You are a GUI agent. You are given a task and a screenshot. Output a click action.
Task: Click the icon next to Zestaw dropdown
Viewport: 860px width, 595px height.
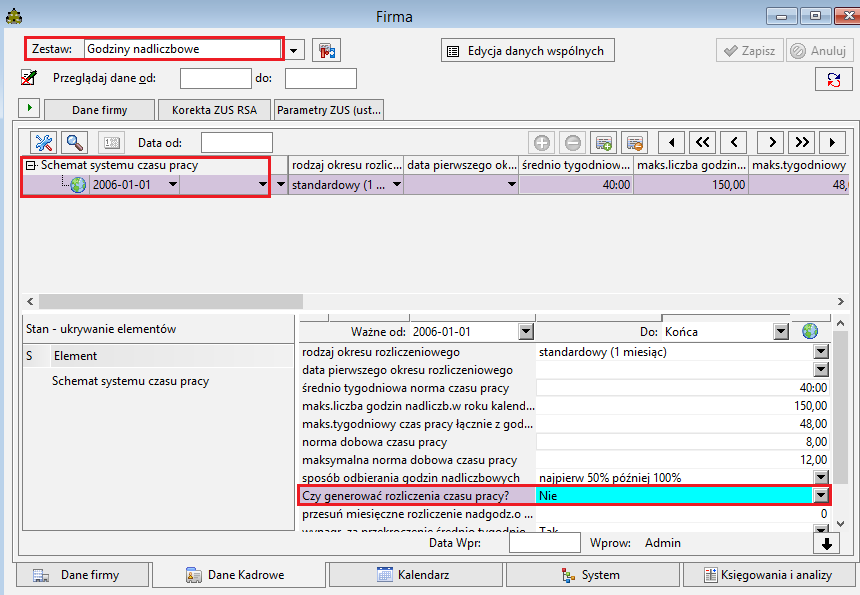(x=326, y=50)
